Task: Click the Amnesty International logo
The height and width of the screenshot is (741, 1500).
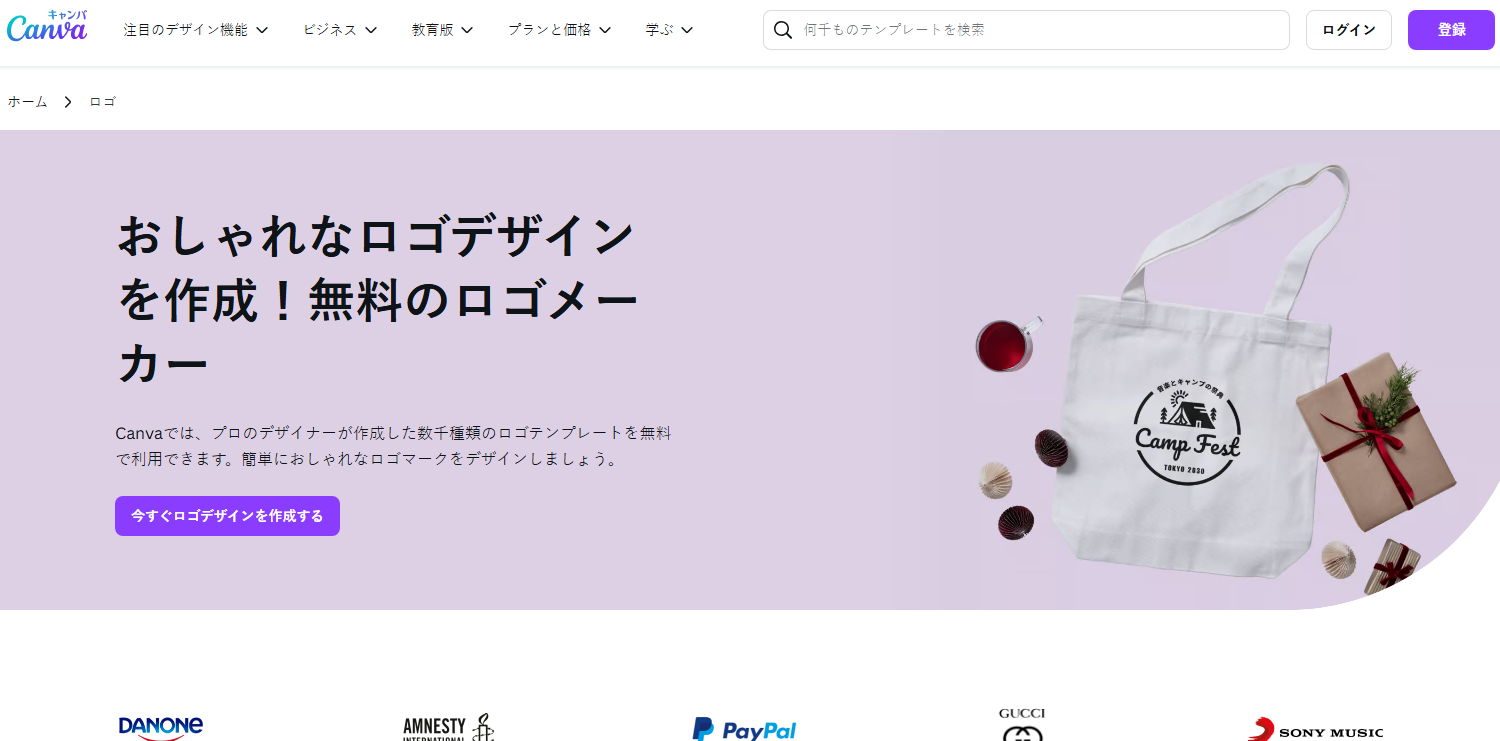Action: [448, 727]
